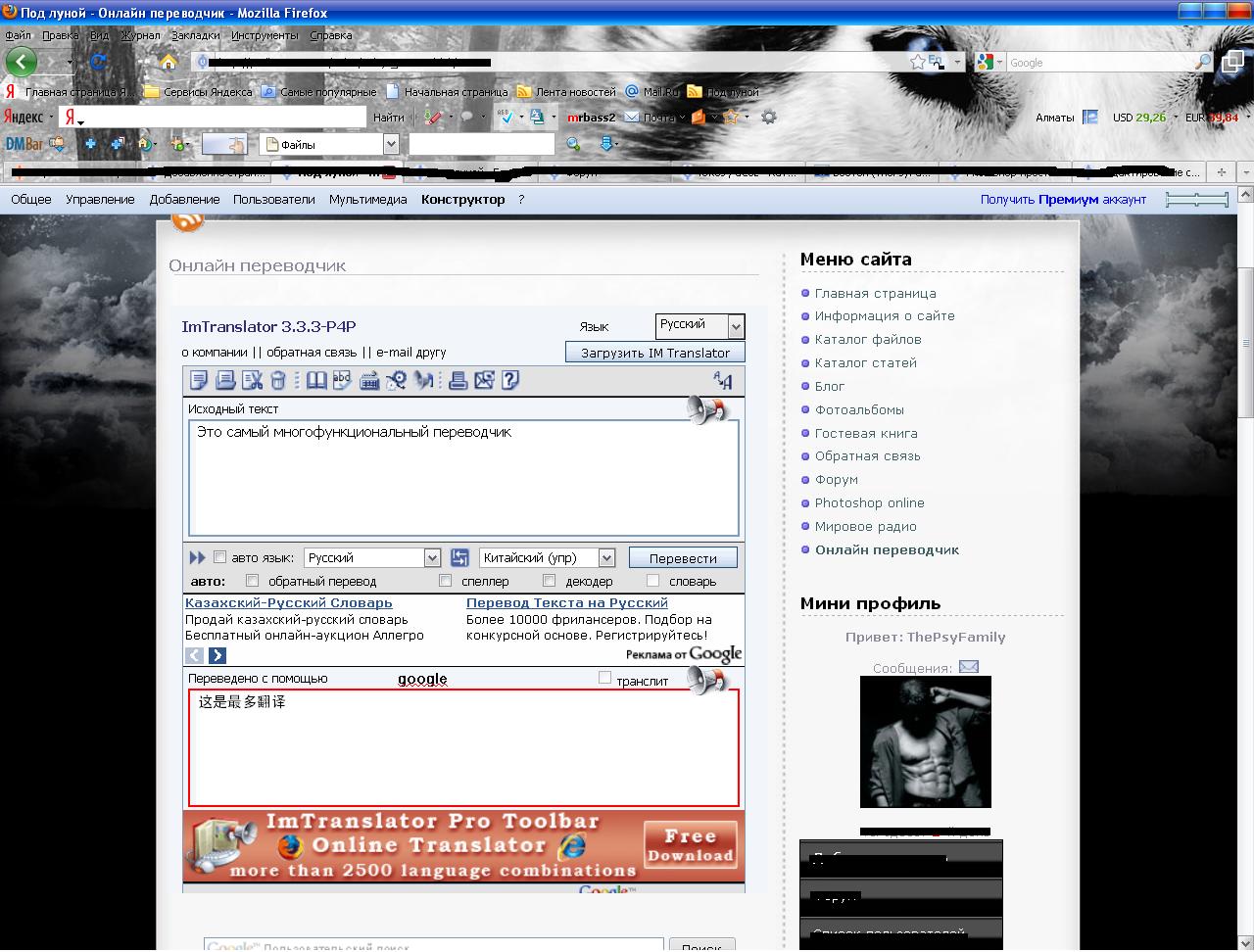Click the Firefox green Back button
This screenshot has width=1254, height=952.
pos(21,62)
